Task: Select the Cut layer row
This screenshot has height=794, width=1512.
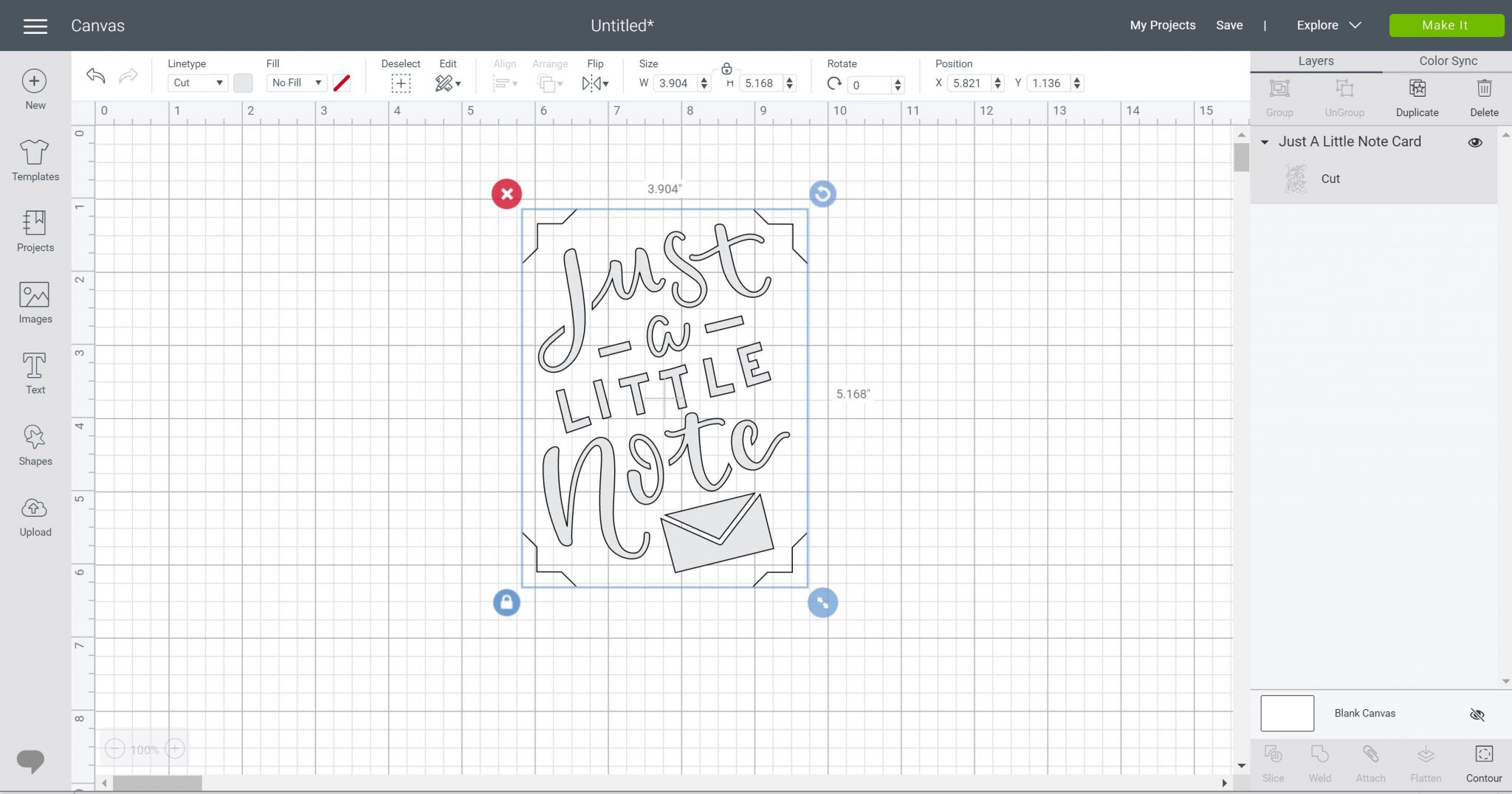Action: click(1373, 179)
